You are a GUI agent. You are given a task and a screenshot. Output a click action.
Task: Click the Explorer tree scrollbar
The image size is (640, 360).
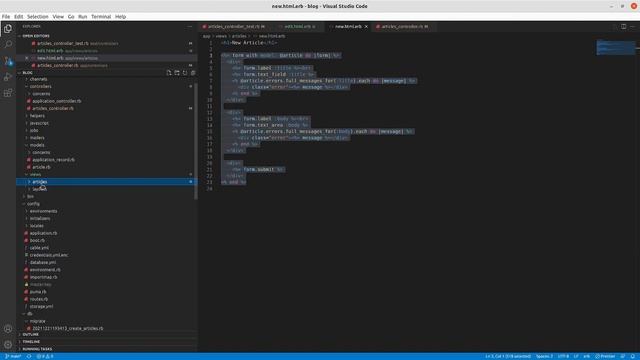(196, 141)
